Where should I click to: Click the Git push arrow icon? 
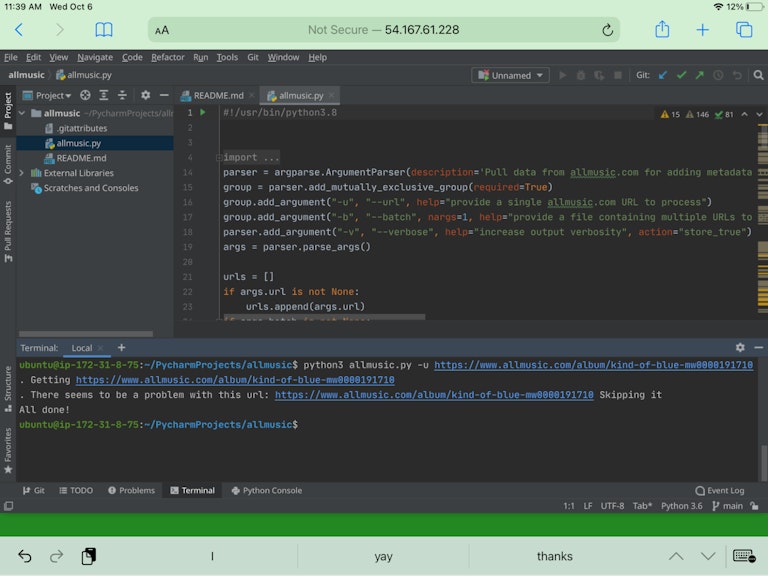(x=700, y=75)
